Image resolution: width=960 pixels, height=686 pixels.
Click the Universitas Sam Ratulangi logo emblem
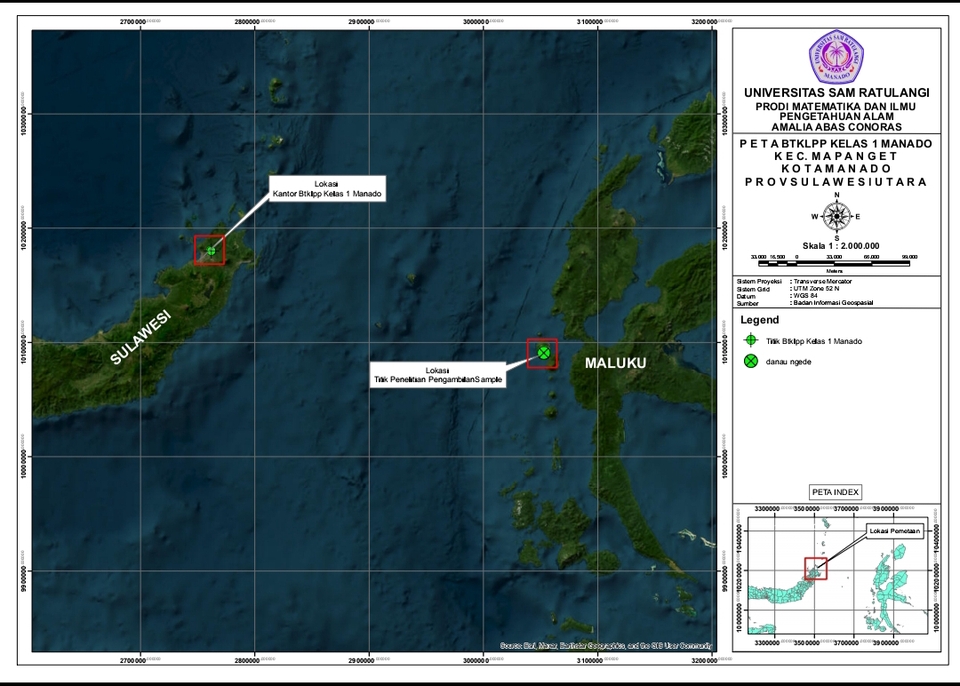coord(836,56)
